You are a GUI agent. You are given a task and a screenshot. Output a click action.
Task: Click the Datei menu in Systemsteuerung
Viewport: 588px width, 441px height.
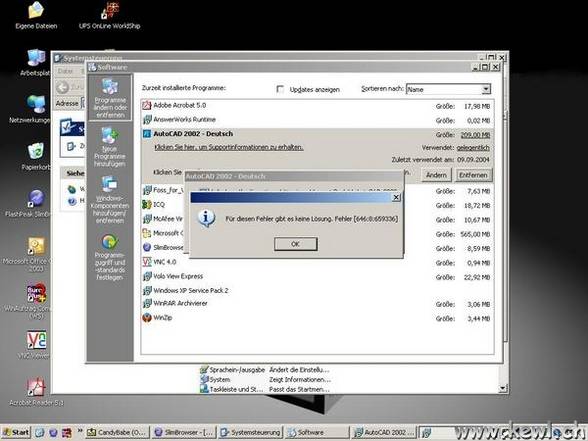(65, 70)
